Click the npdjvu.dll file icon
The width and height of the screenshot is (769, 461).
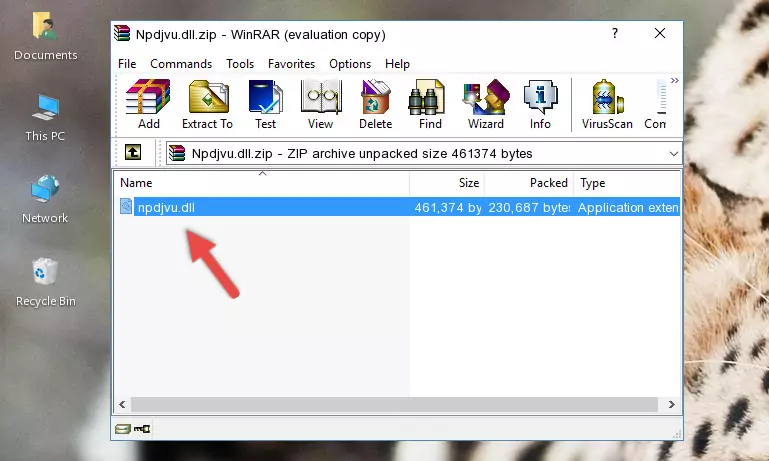click(x=126, y=206)
